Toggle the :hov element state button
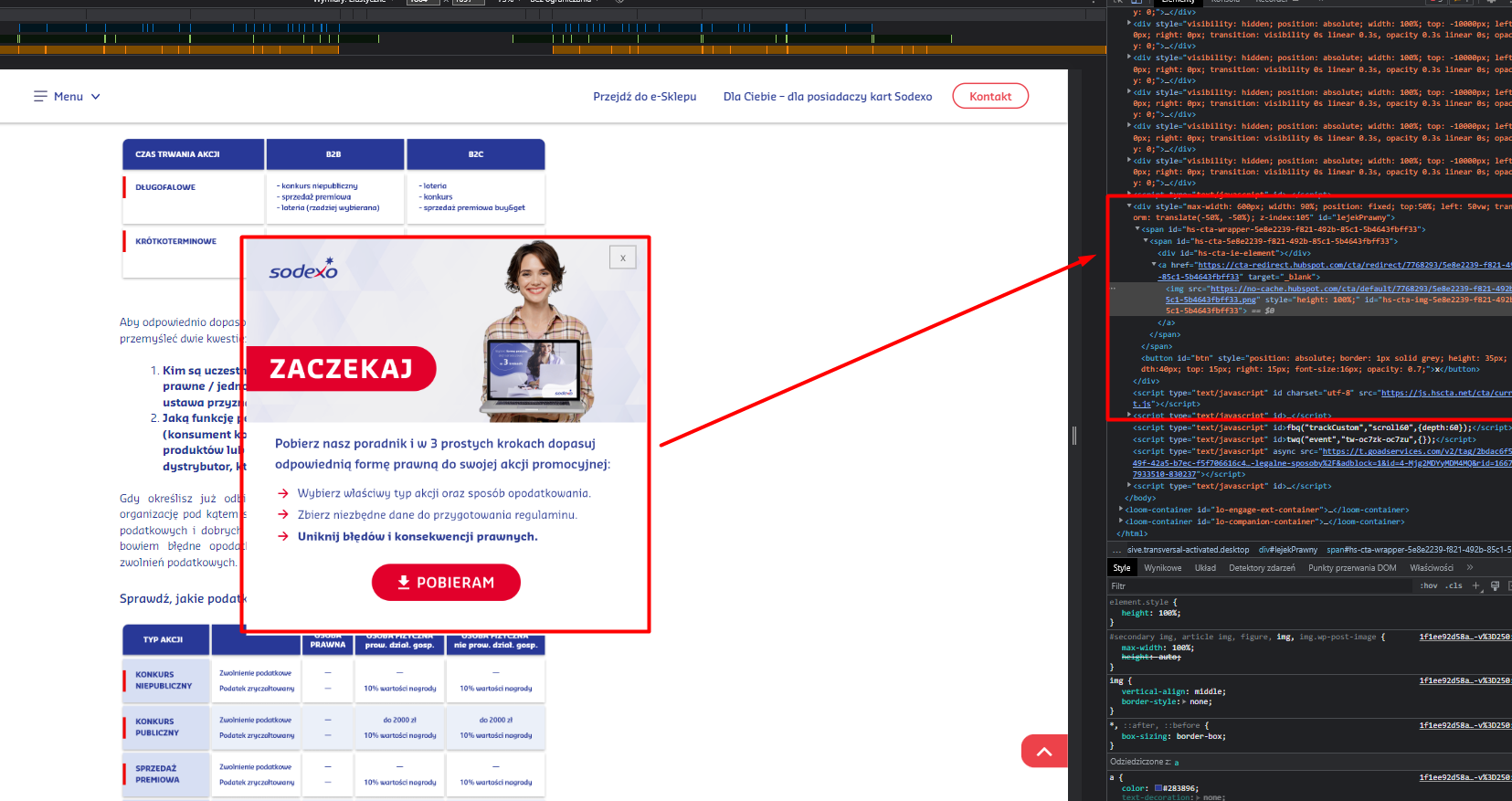Viewport: 1512px width, 801px height. [x=1429, y=585]
